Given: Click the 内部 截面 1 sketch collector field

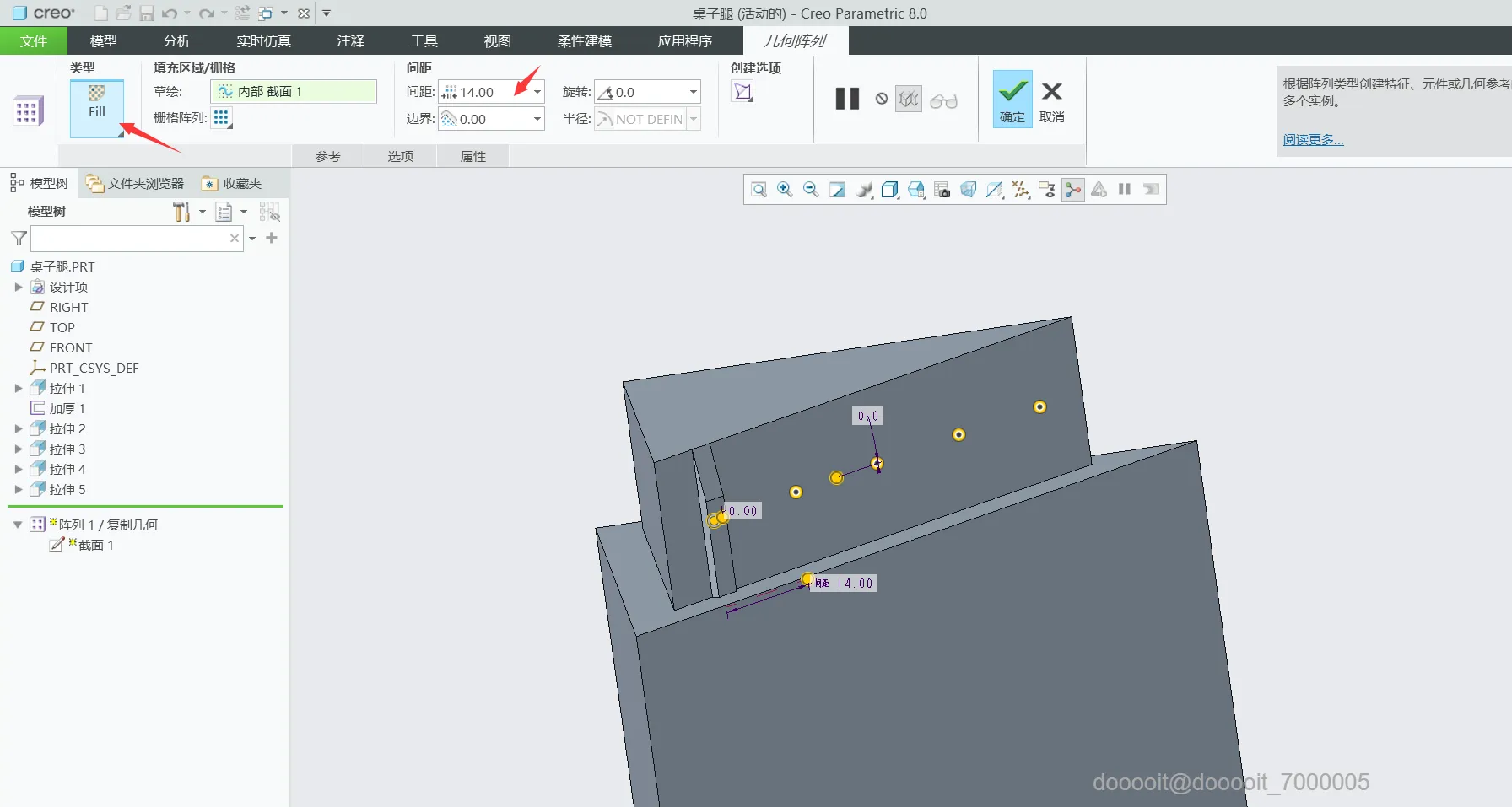Looking at the screenshot, I should pyautogui.click(x=293, y=91).
